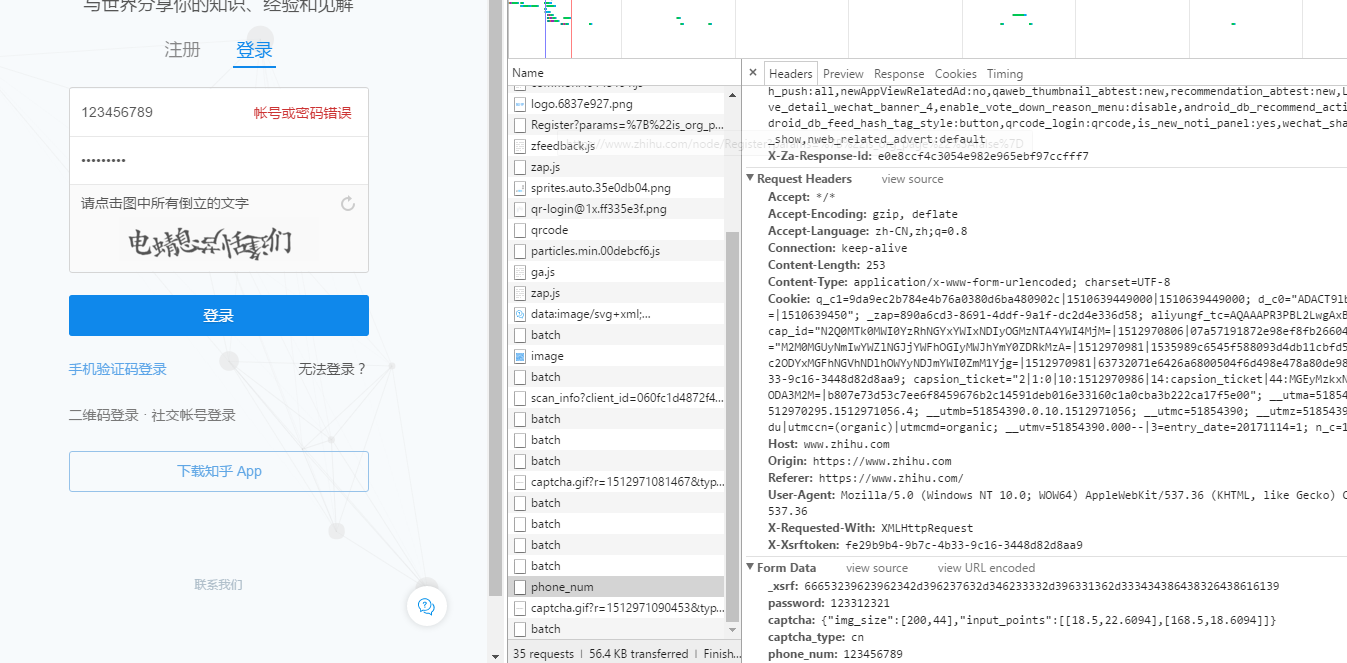Screen dimensions: 1347x663
Task: Click the file icon beside sprites.auto.35e0db04.png
Action: click(520, 188)
